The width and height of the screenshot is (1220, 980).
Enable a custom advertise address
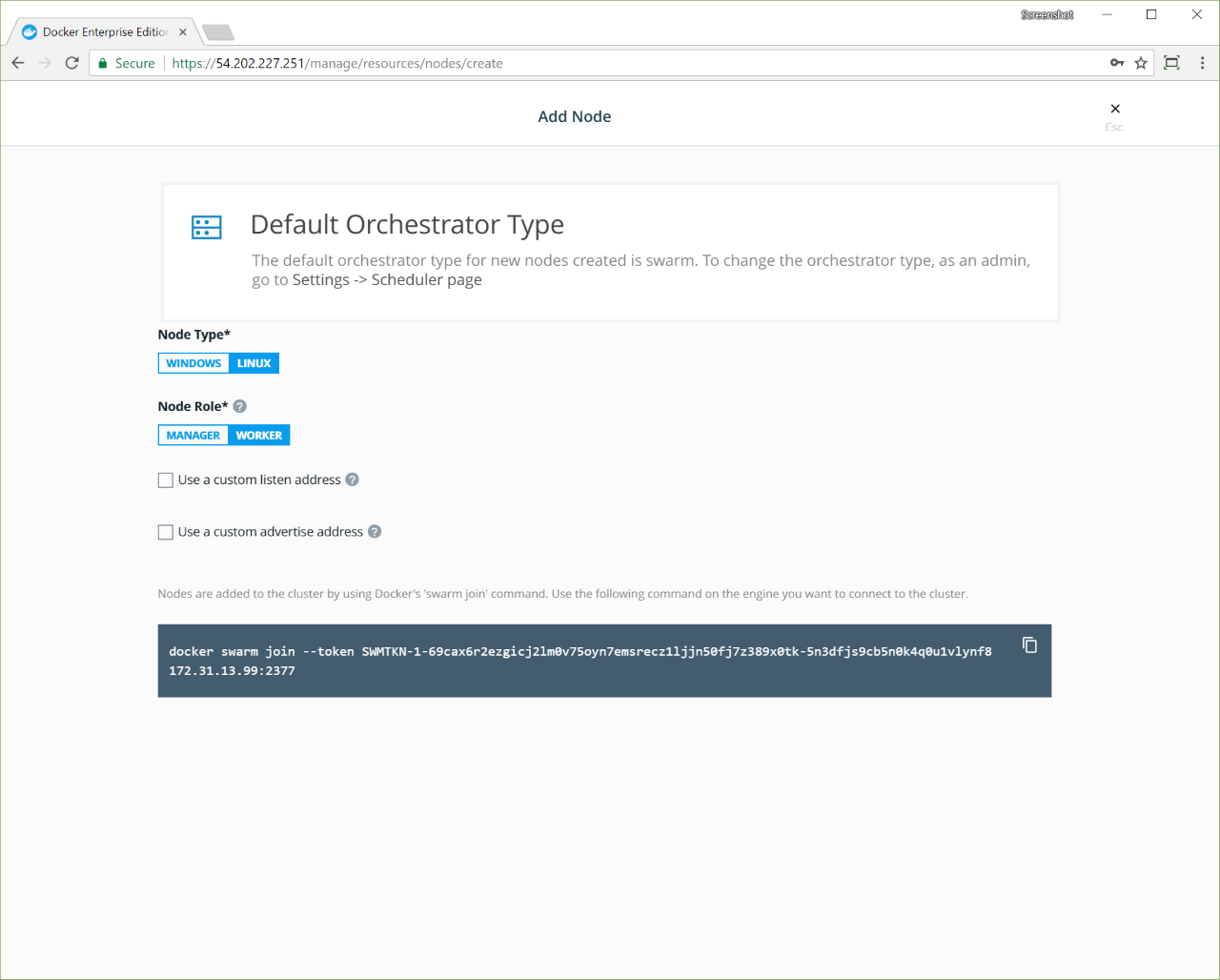pos(165,532)
